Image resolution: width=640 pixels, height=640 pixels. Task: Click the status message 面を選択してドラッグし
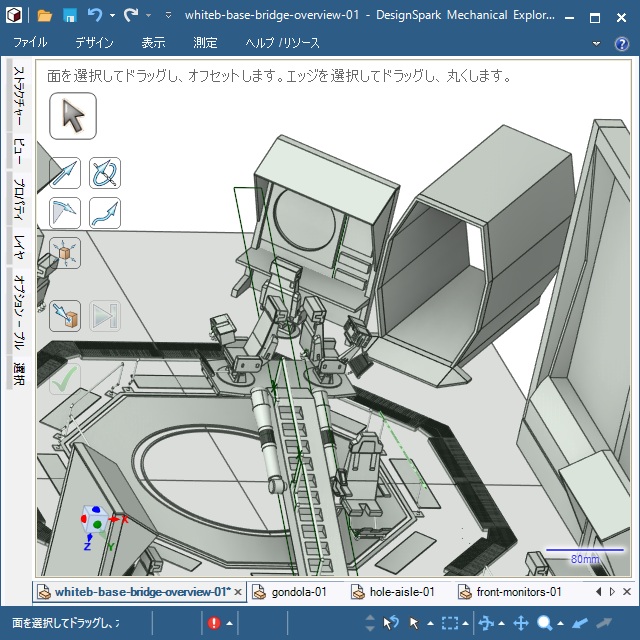click(x=65, y=623)
